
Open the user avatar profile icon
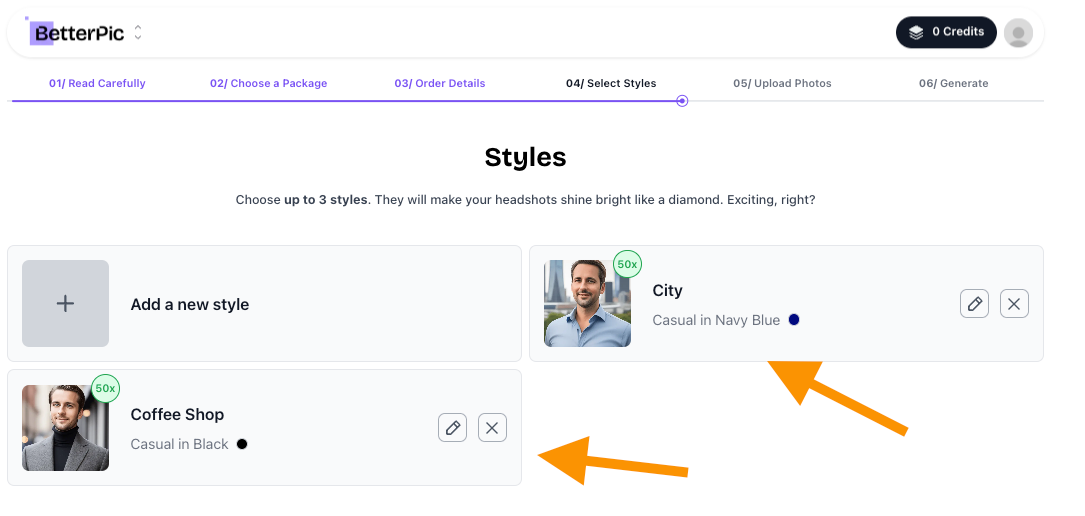pos(1018,33)
